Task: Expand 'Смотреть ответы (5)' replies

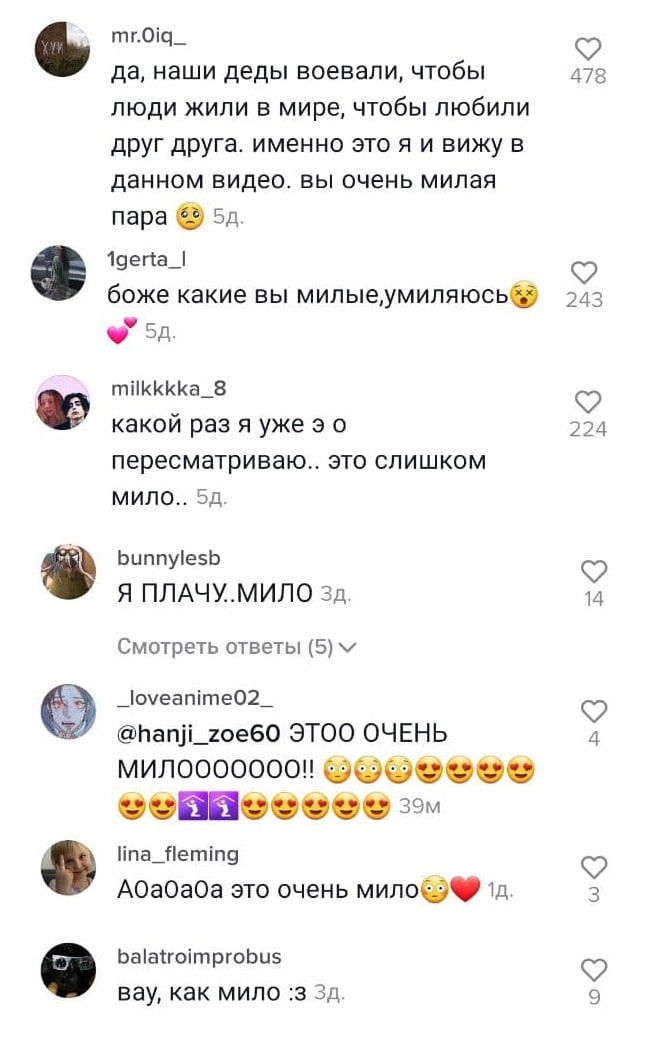Action: [x=237, y=646]
